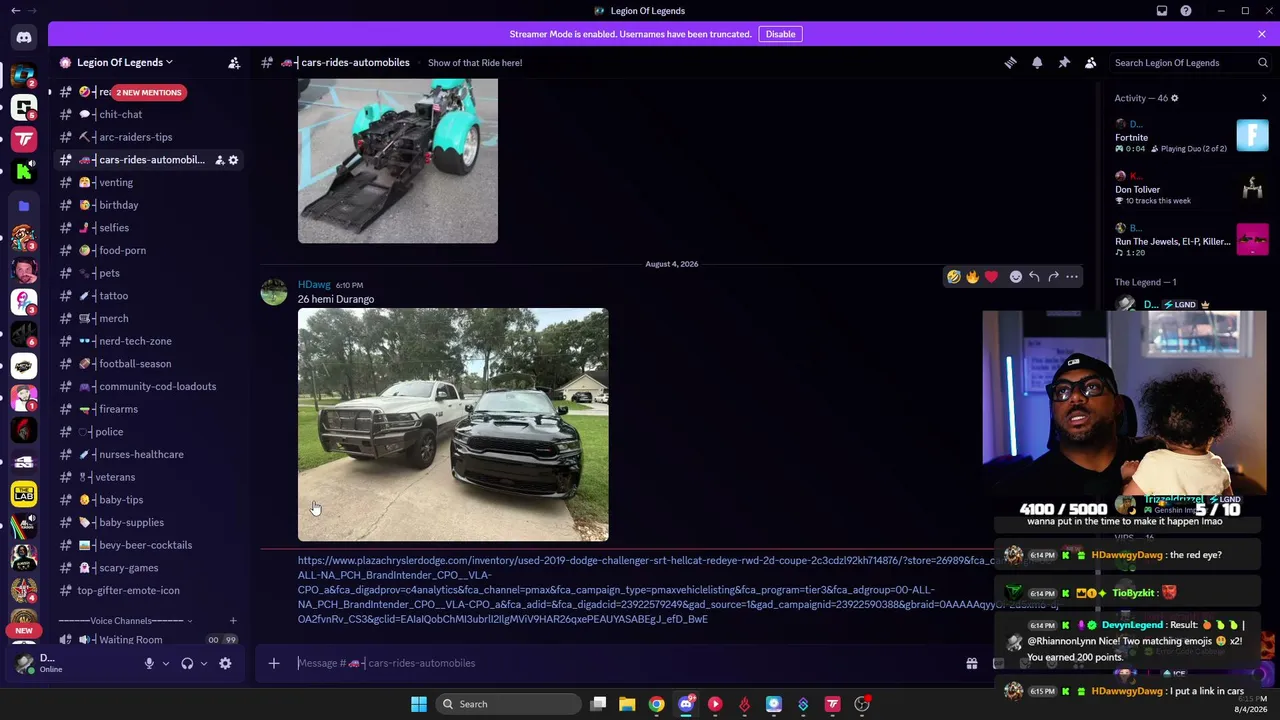This screenshot has width=1280, height=720.
Task: Open own user profile panel
Action: coord(70,663)
